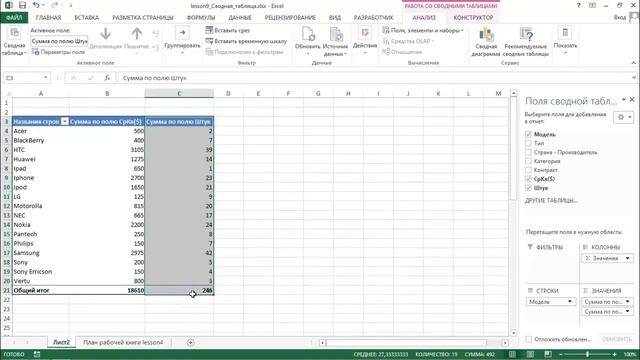Switch to Page Break Preview in status bar
Image resolution: width=640 pixels, height=360 pixels.
[x=548, y=354]
